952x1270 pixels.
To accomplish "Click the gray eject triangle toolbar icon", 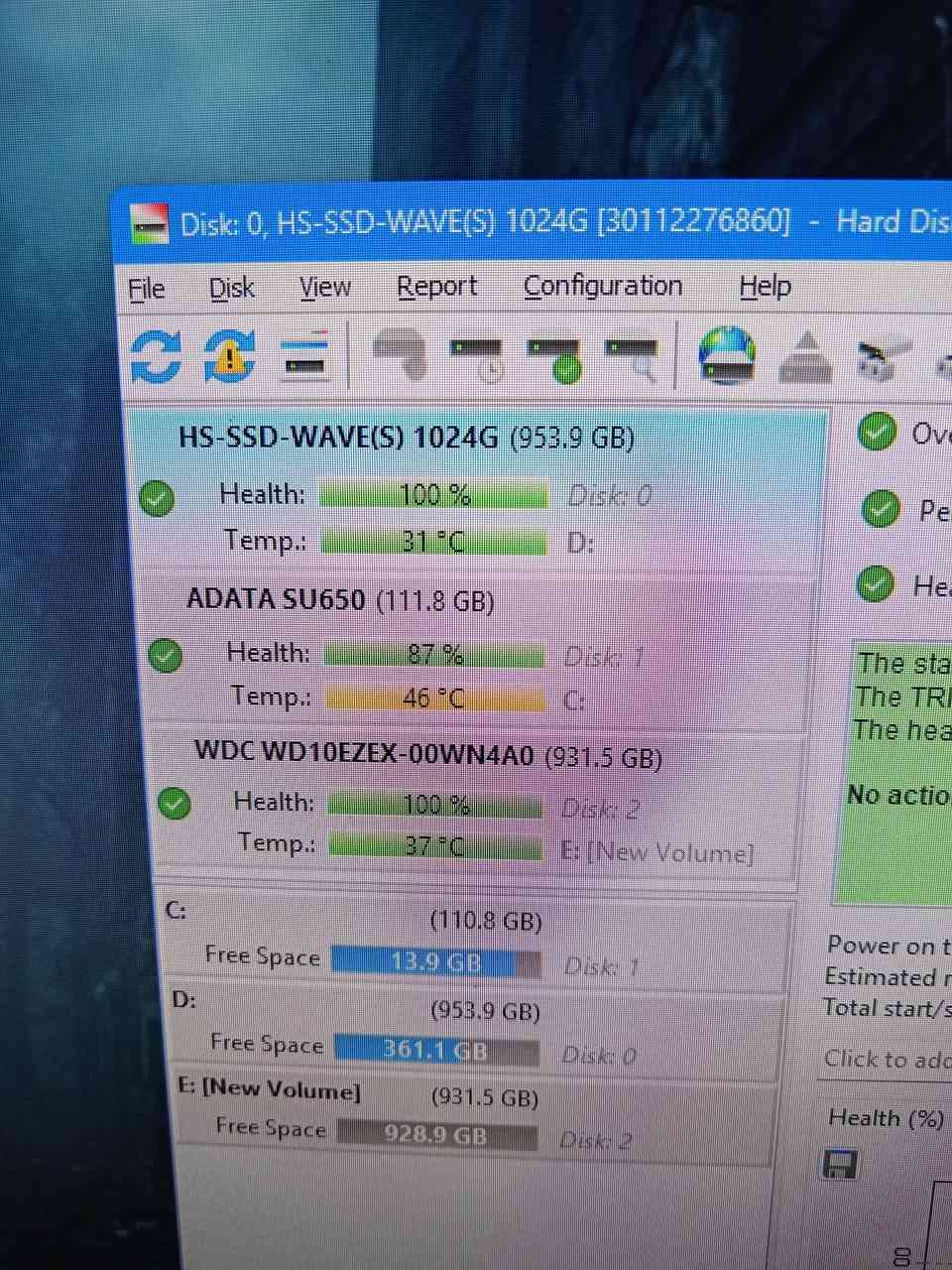I will [x=806, y=357].
